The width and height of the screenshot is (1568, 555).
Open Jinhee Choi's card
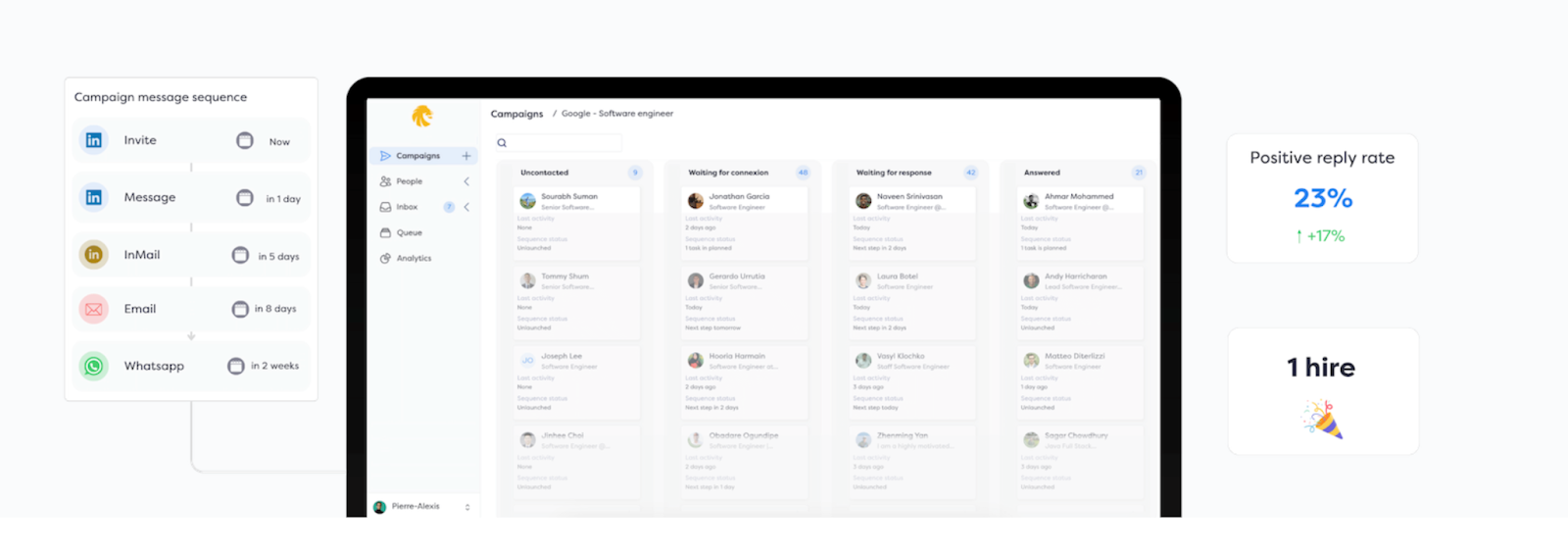(576, 462)
